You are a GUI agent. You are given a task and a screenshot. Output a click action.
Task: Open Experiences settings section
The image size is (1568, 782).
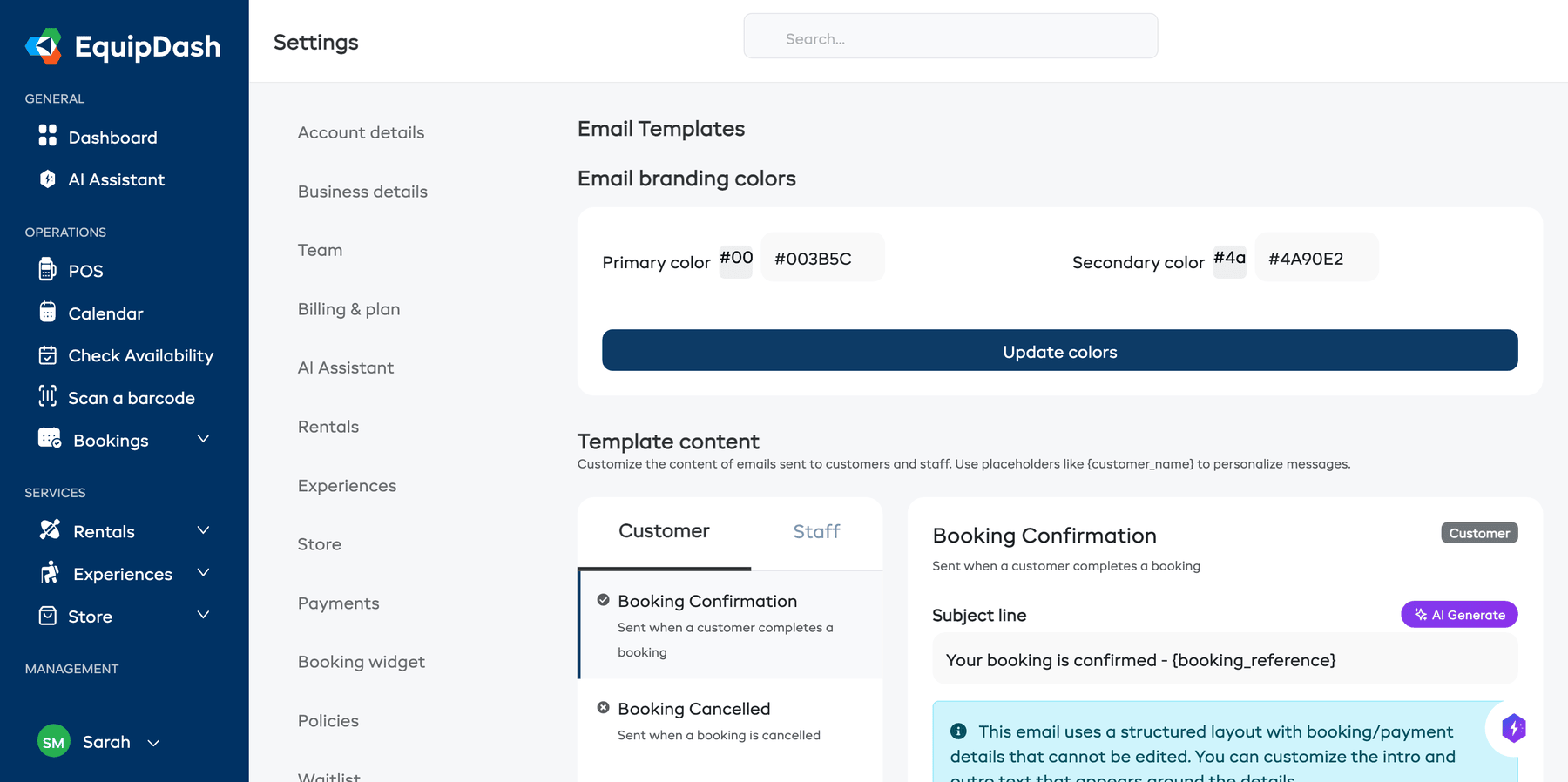coord(347,486)
